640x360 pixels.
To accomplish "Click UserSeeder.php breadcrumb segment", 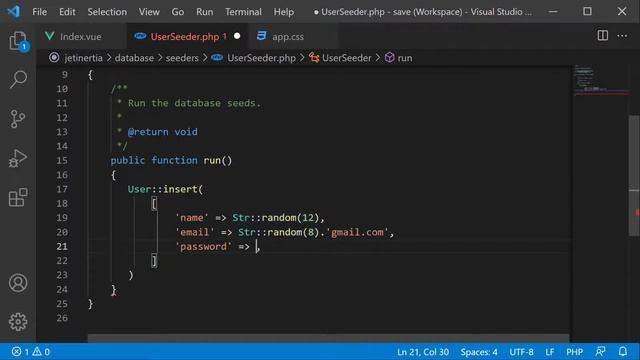I will pyautogui.click(x=261, y=58).
